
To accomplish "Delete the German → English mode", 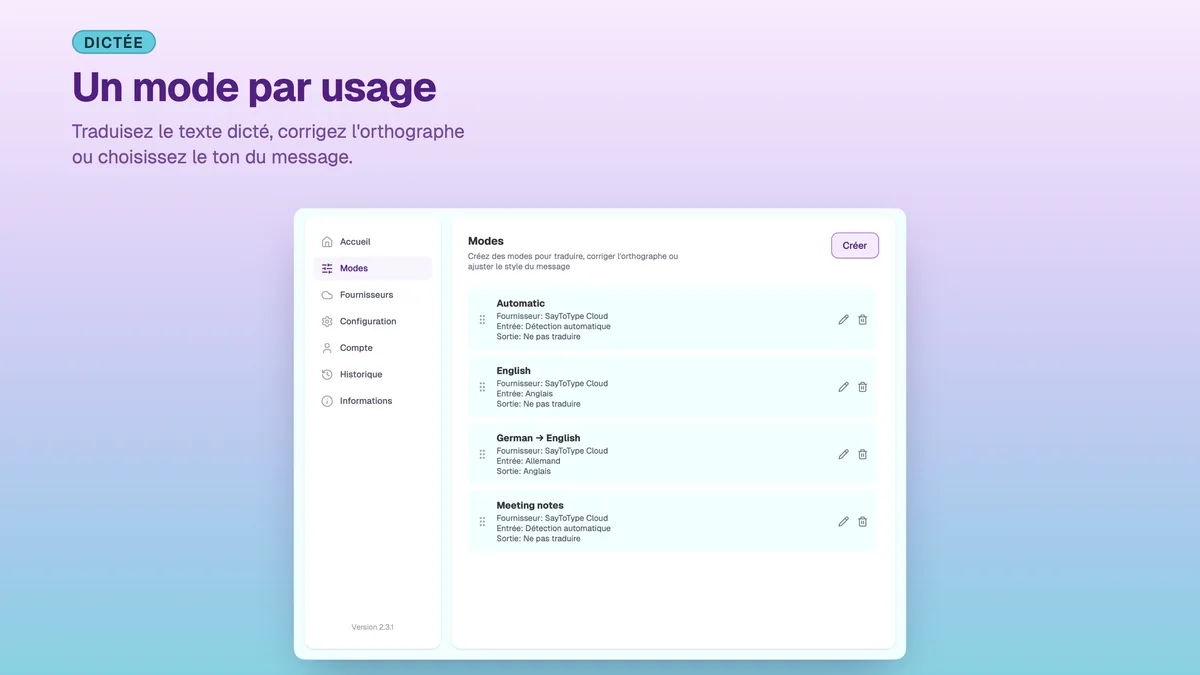I will click(x=863, y=454).
